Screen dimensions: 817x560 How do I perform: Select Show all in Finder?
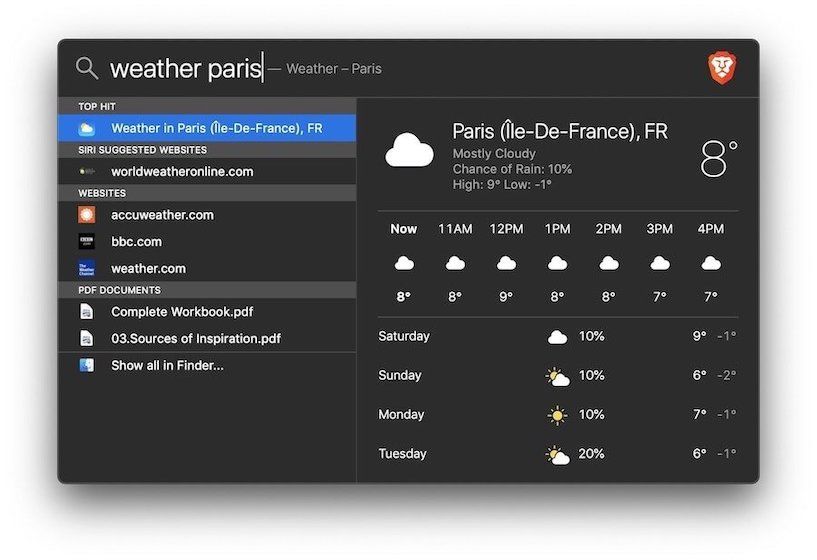tap(167, 365)
